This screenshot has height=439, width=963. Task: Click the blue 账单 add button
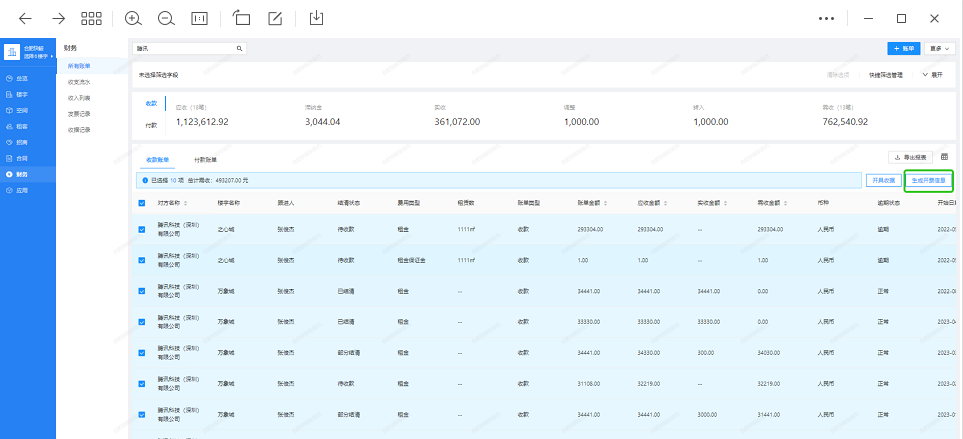pos(903,48)
